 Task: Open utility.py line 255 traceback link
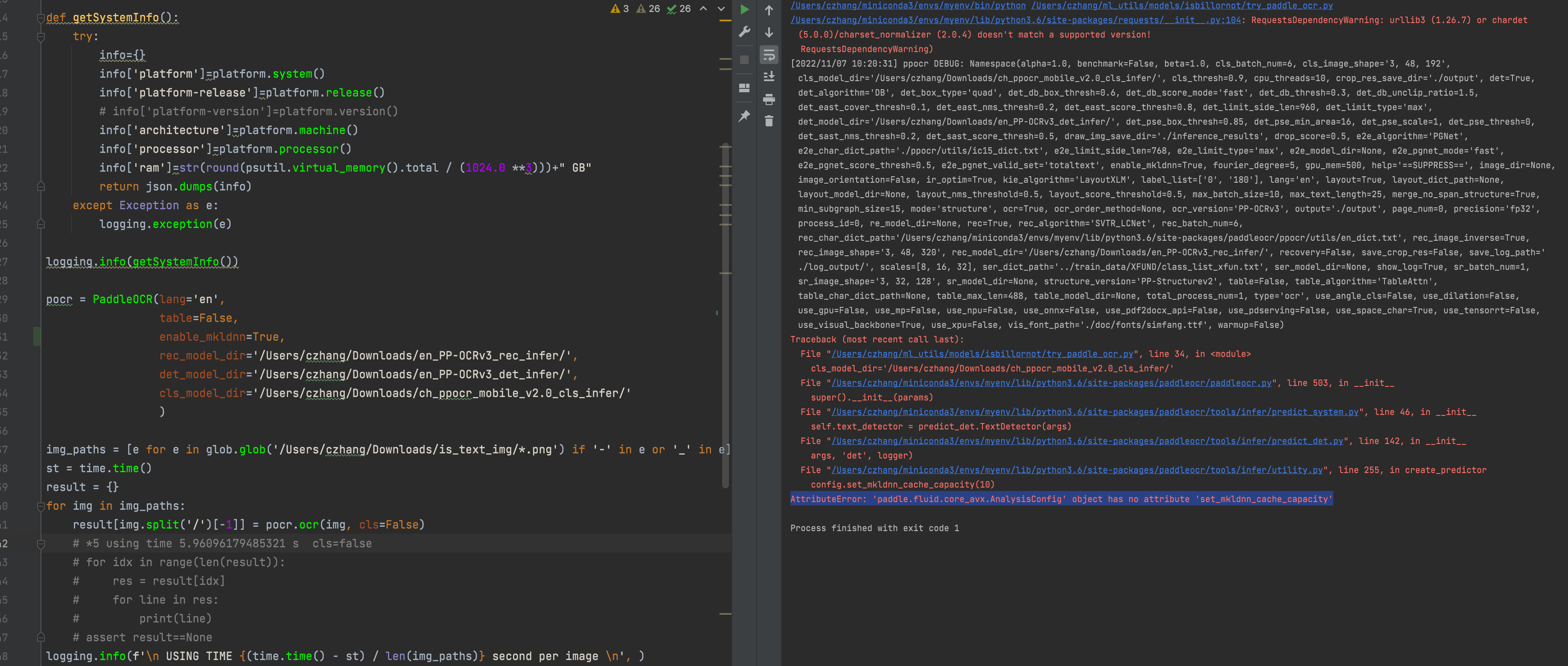1077,470
